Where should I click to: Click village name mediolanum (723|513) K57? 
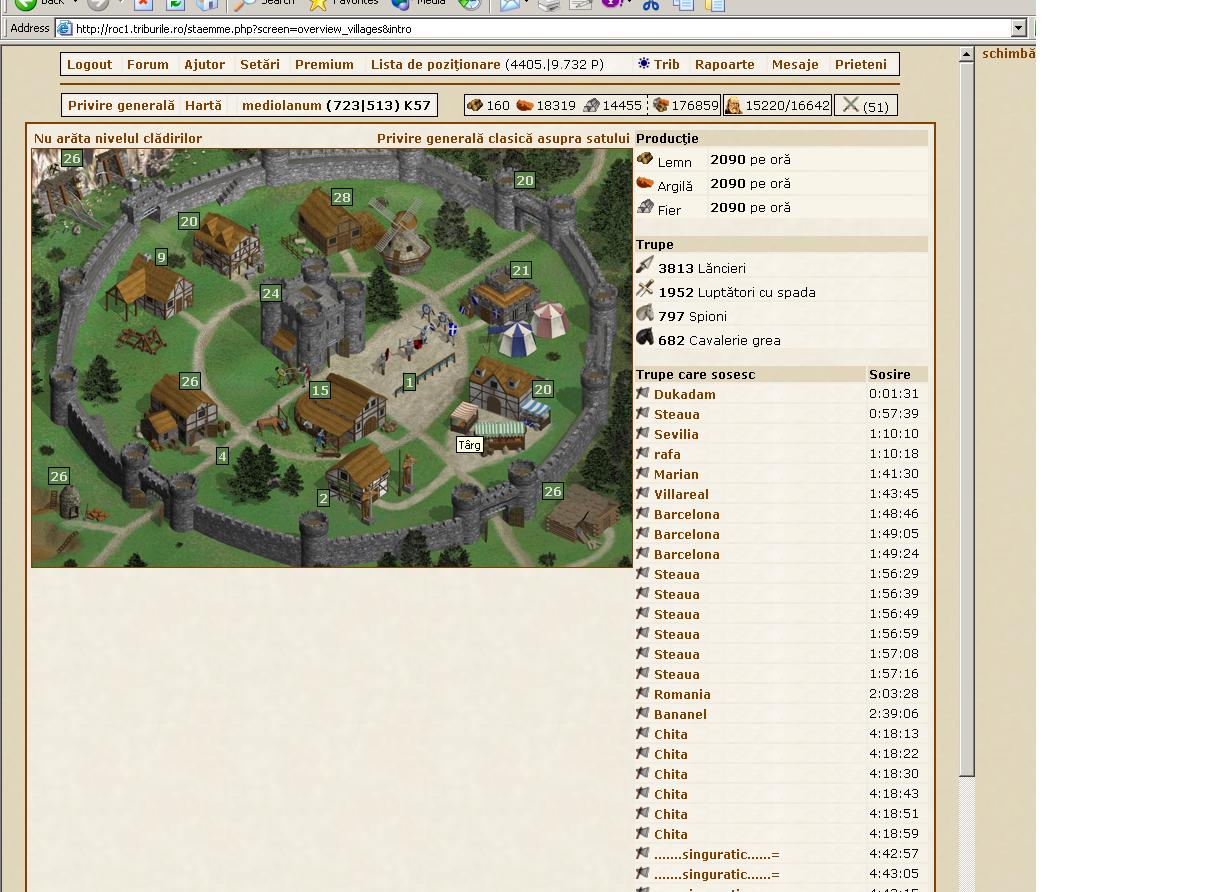pyautogui.click(x=336, y=105)
